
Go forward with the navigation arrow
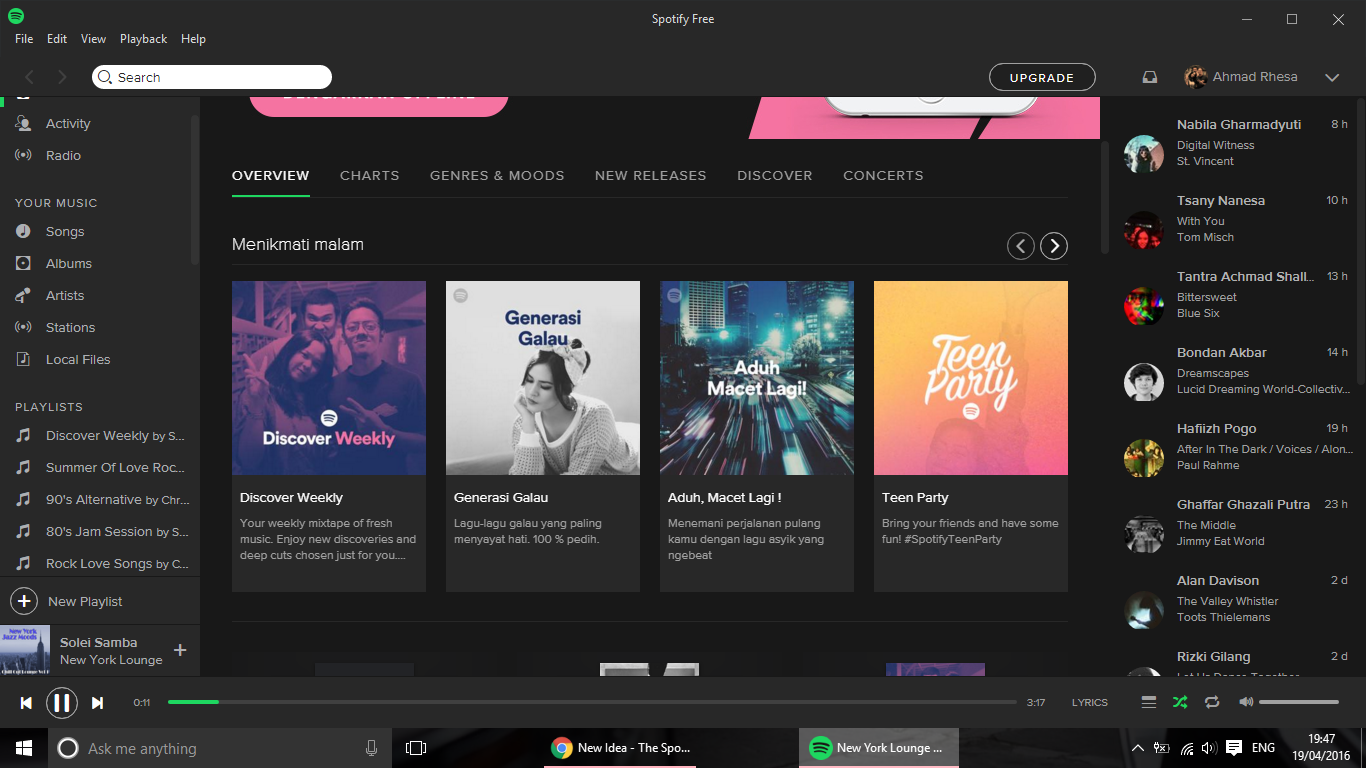coord(62,77)
